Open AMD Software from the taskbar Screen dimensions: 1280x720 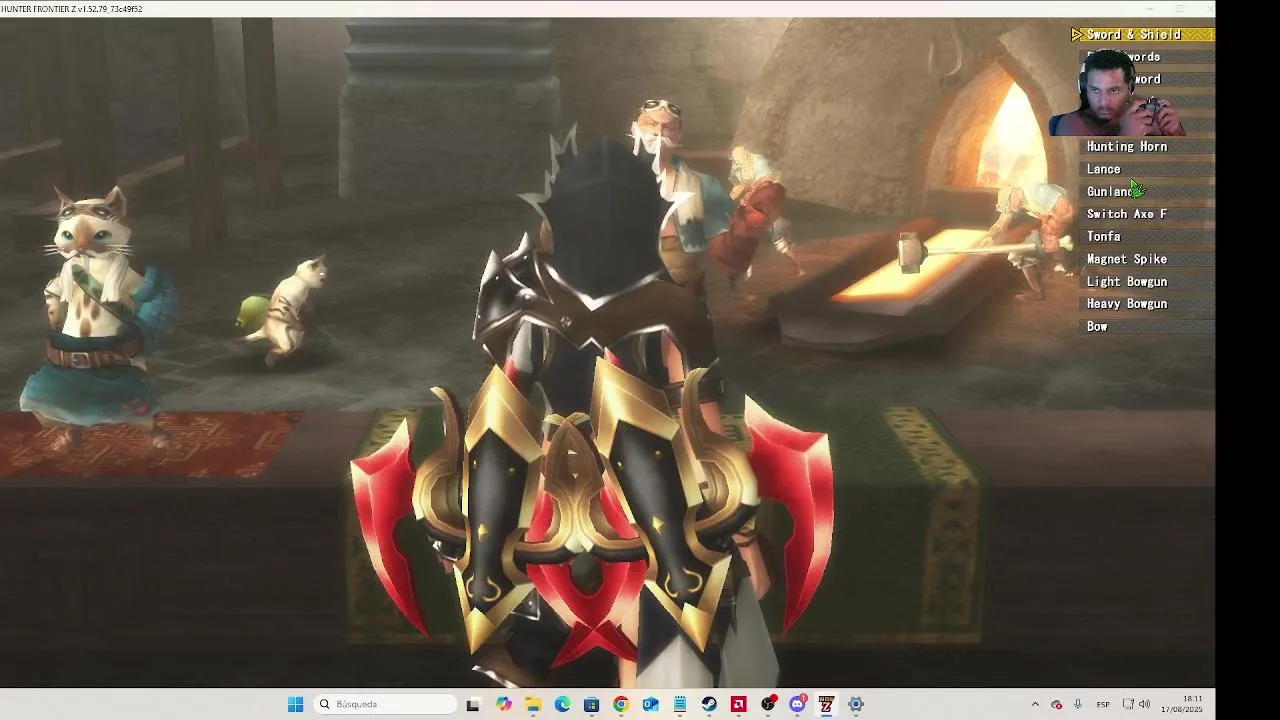(x=738, y=704)
